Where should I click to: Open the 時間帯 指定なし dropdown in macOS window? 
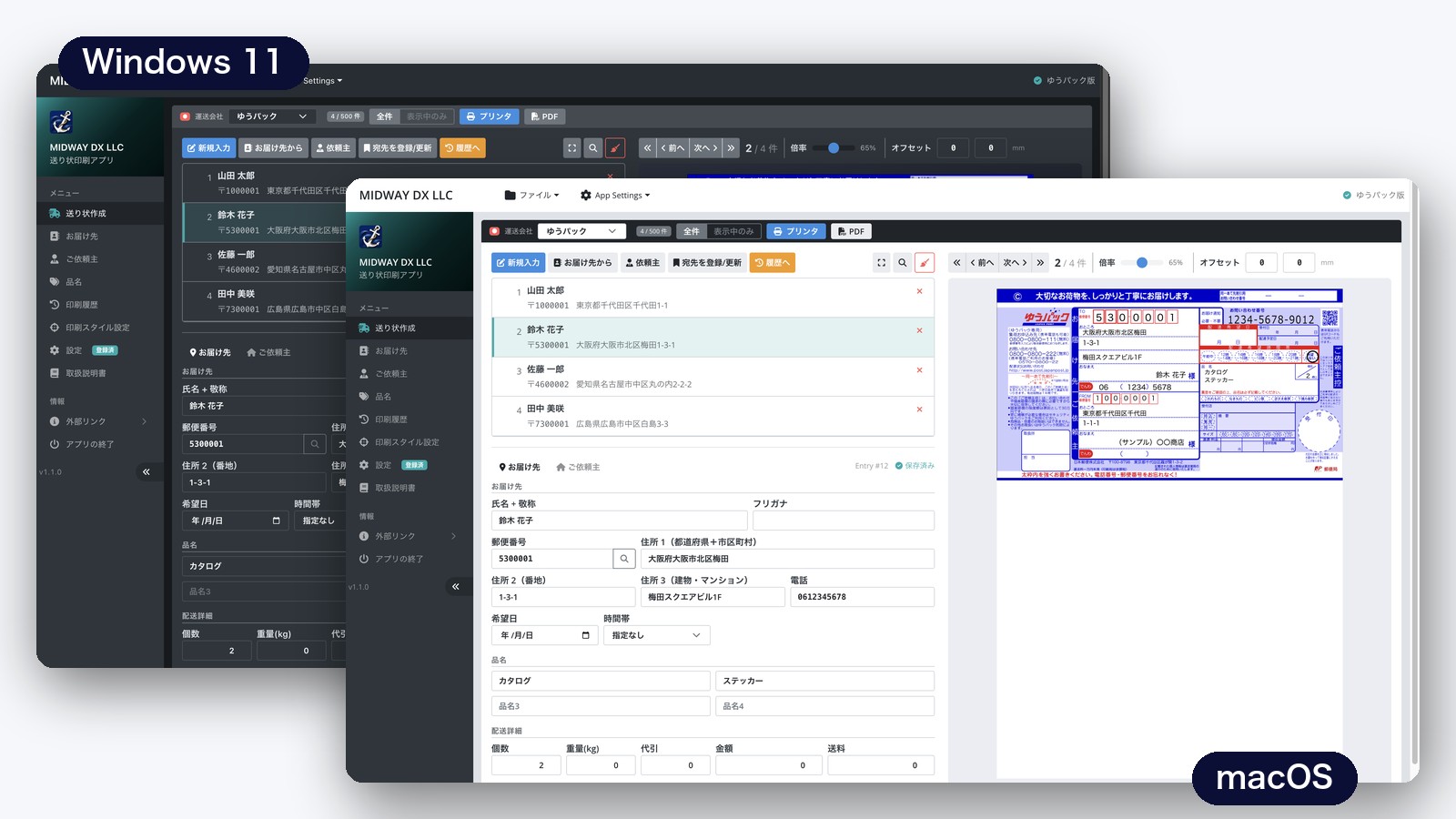656,635
